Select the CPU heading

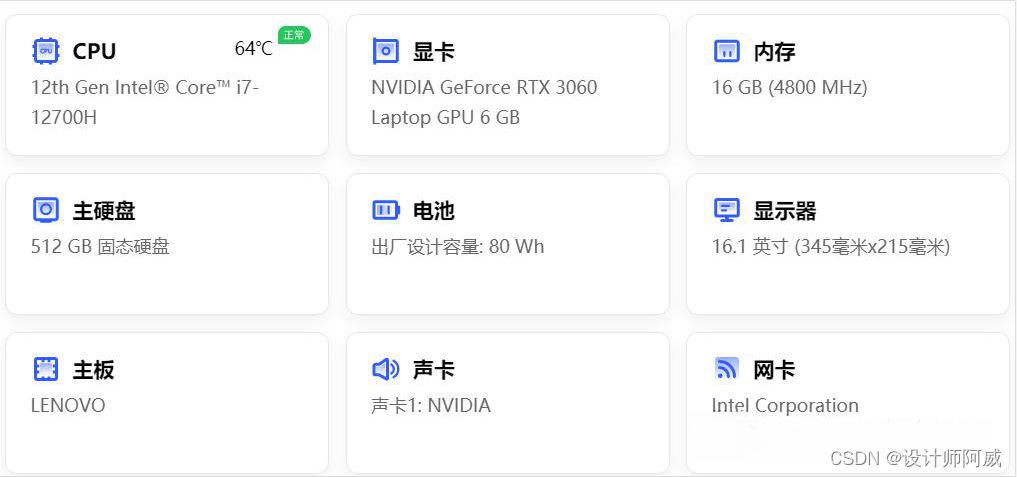point(94,51)
